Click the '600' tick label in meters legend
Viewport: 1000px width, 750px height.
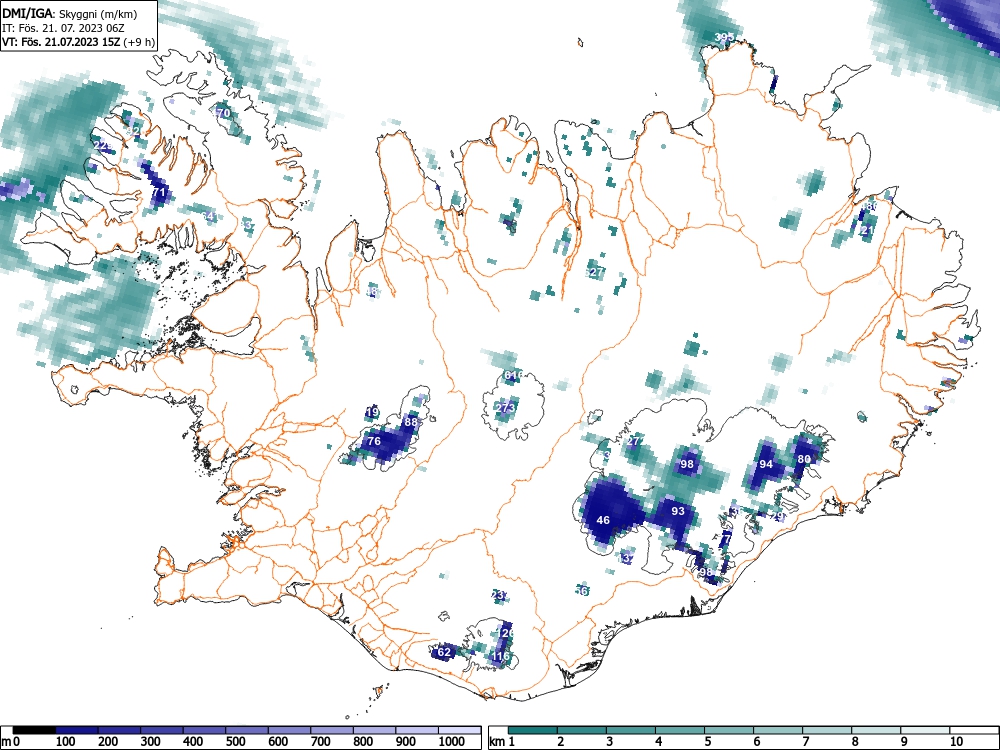[x=277, y=742]
